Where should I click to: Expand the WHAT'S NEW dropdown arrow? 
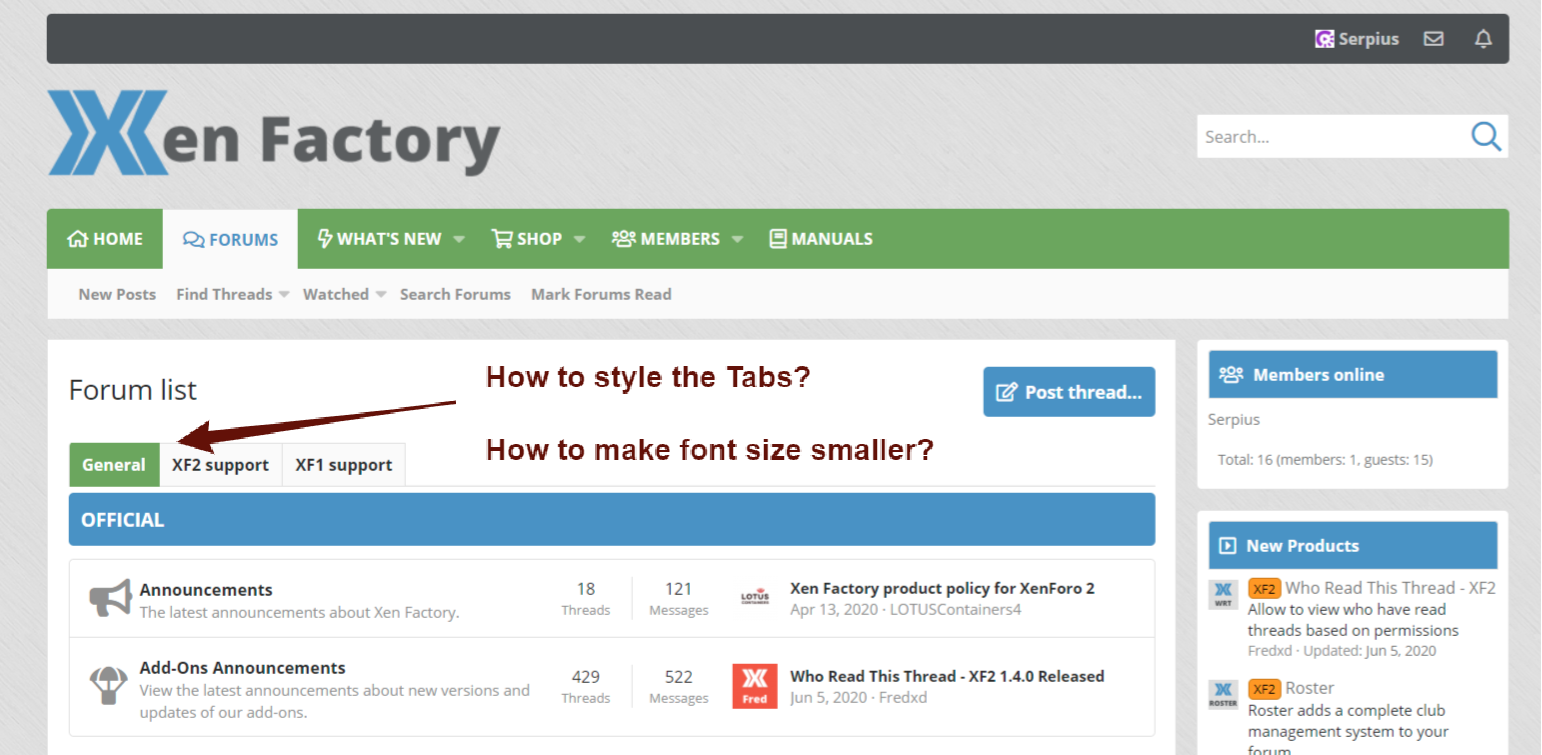[459, 239]
